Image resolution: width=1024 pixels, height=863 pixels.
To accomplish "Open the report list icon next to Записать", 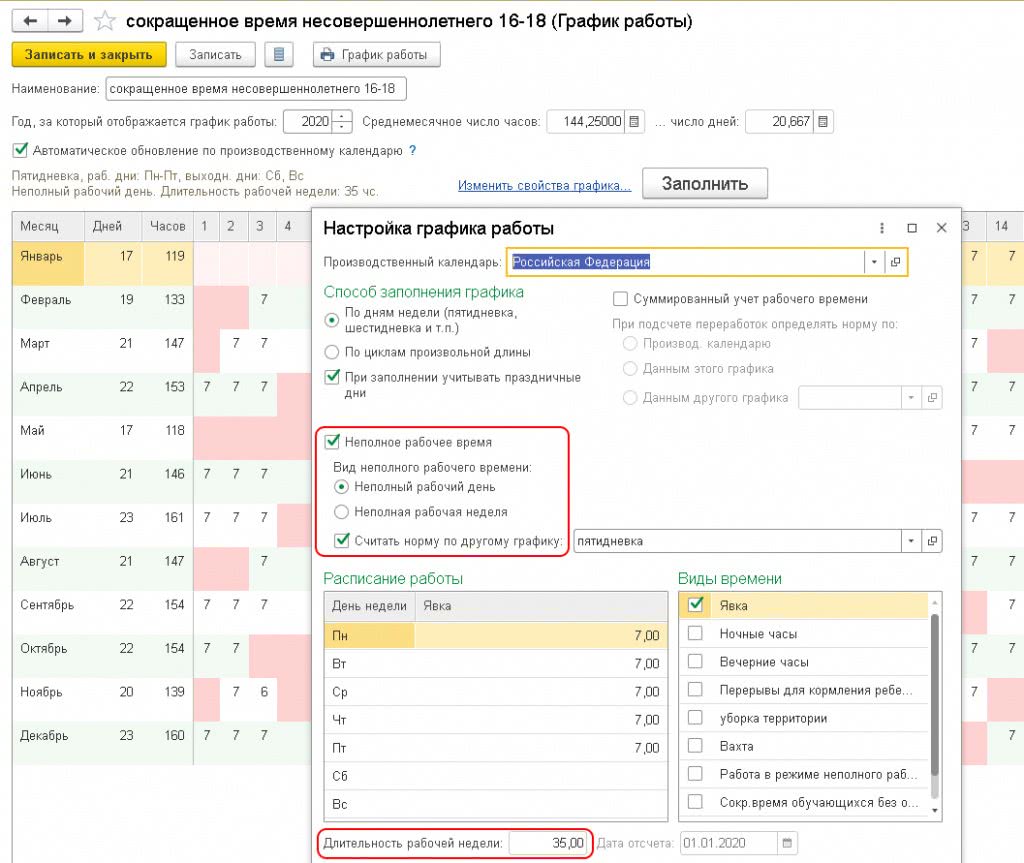I will (278, 55).
